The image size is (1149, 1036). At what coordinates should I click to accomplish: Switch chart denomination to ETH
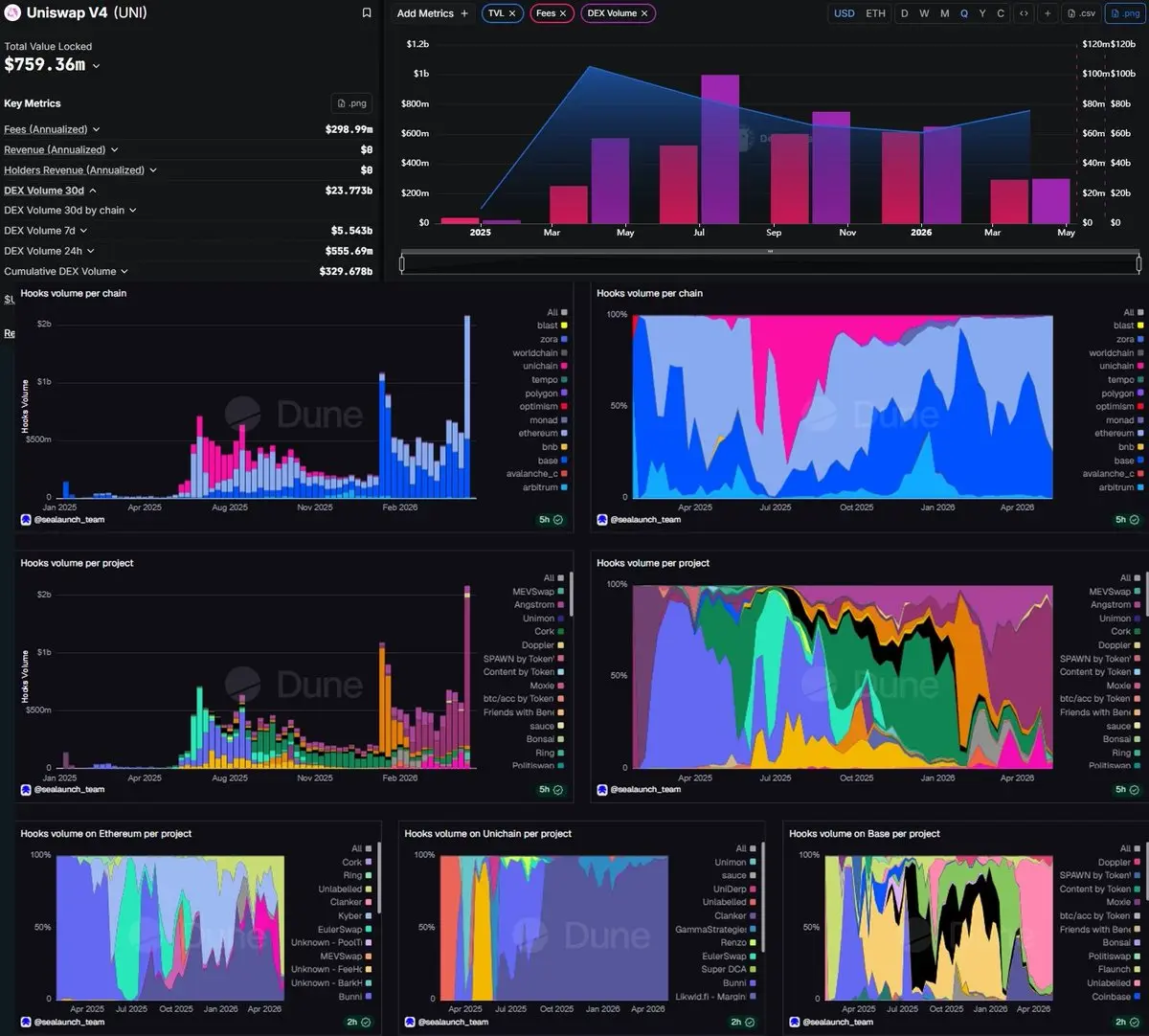876,13
